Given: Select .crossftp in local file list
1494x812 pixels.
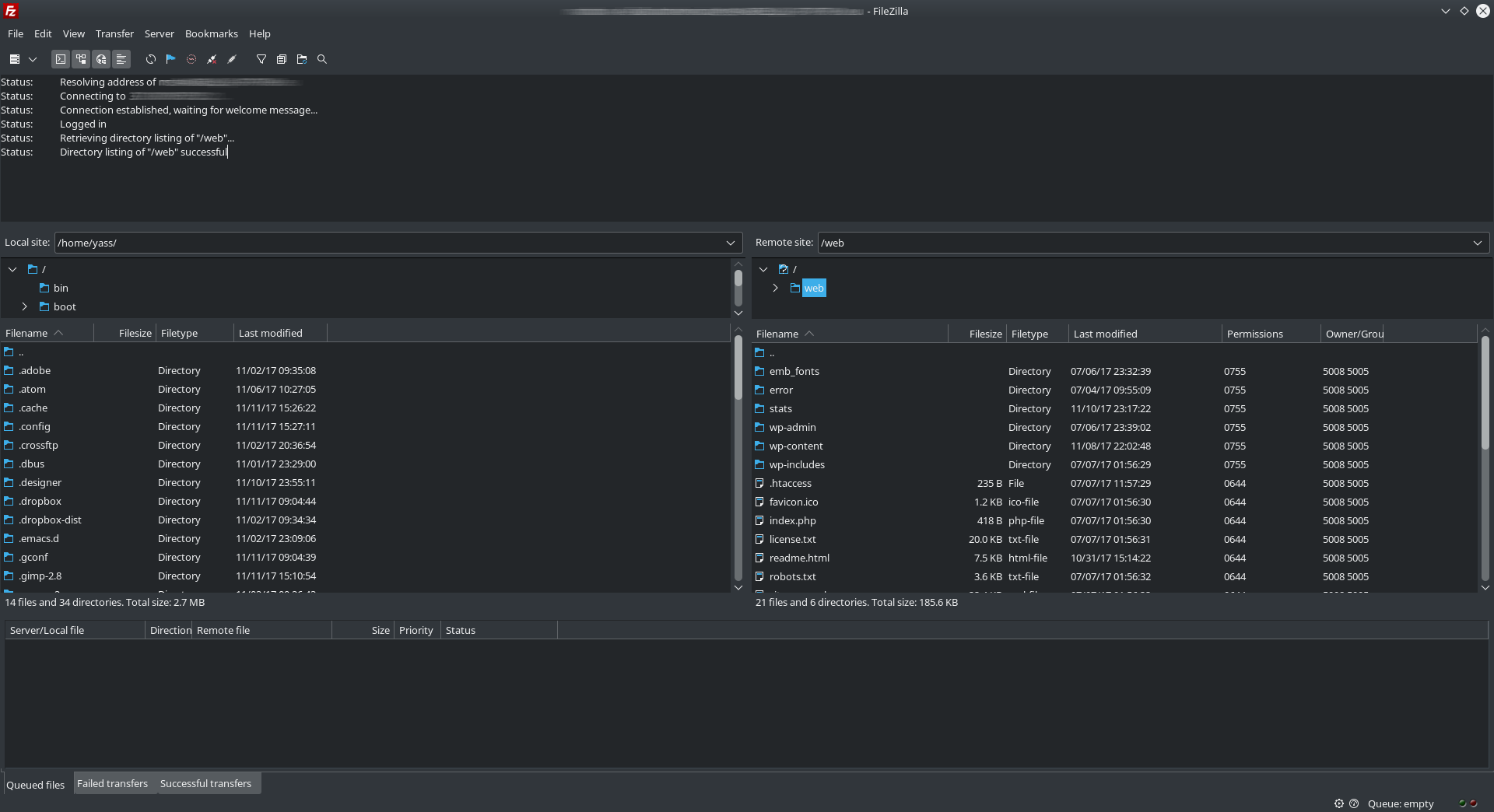Looking at the screenshot, I should pos(38,445).
